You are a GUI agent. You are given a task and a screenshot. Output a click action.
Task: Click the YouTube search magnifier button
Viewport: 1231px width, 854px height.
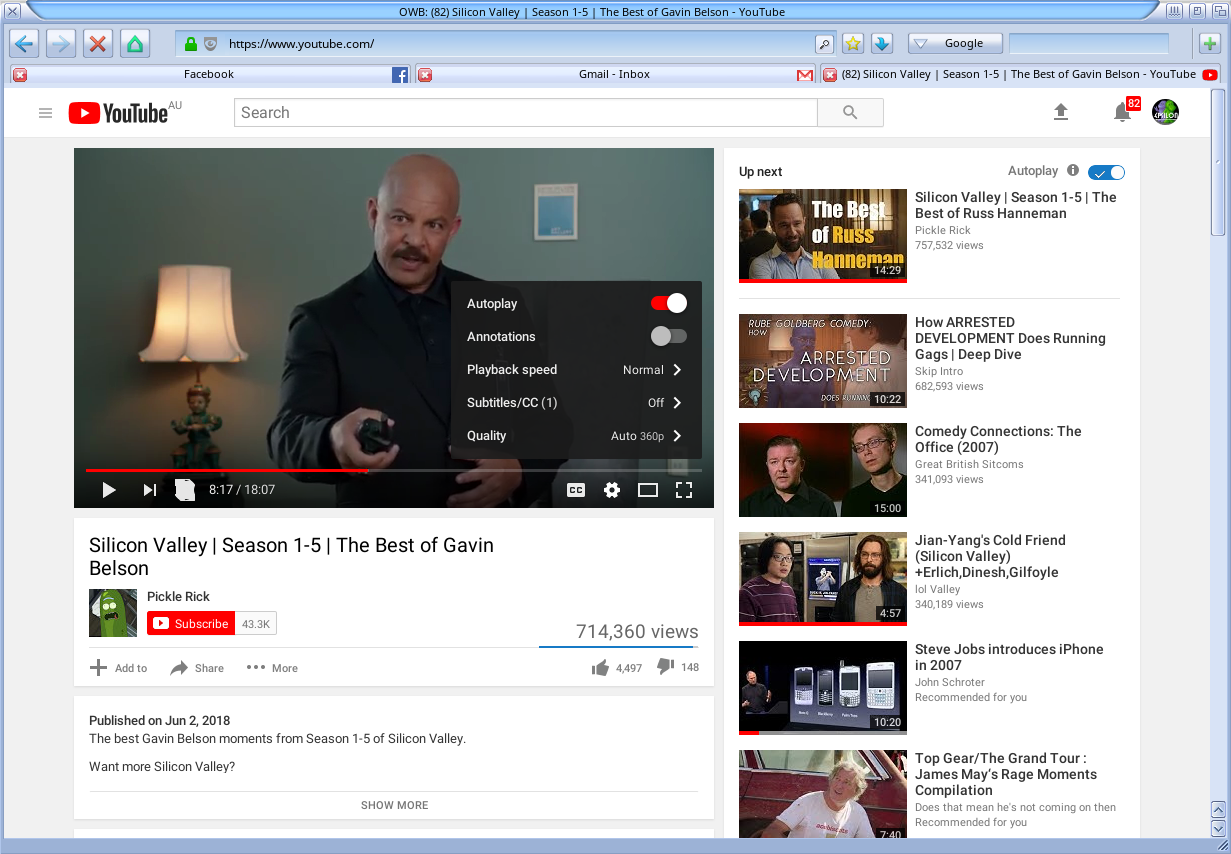point(850,113)
